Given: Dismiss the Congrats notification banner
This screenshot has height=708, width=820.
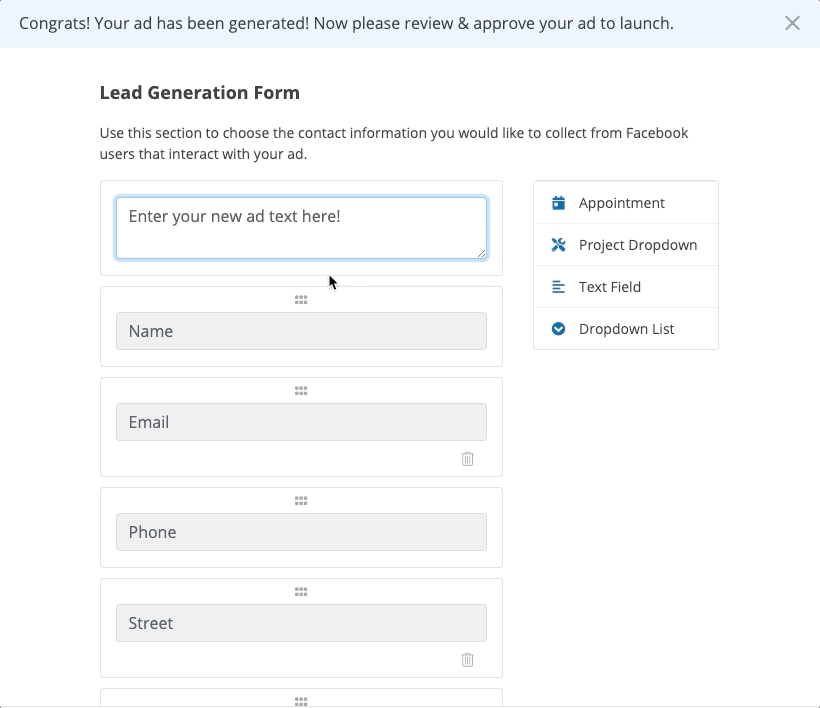Looking at the screenshot, I should pos(792,23).
